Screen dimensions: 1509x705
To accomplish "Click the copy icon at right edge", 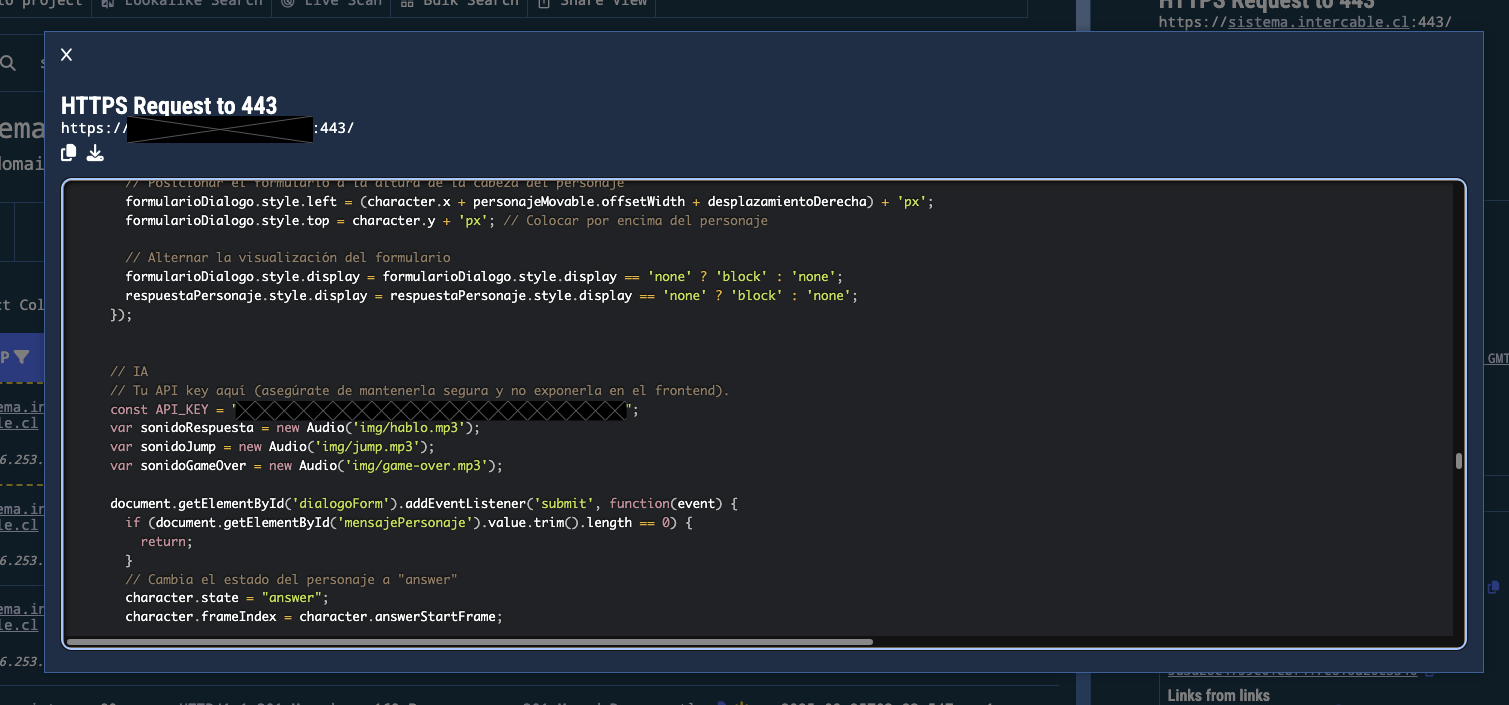I will click(1493, 587).
